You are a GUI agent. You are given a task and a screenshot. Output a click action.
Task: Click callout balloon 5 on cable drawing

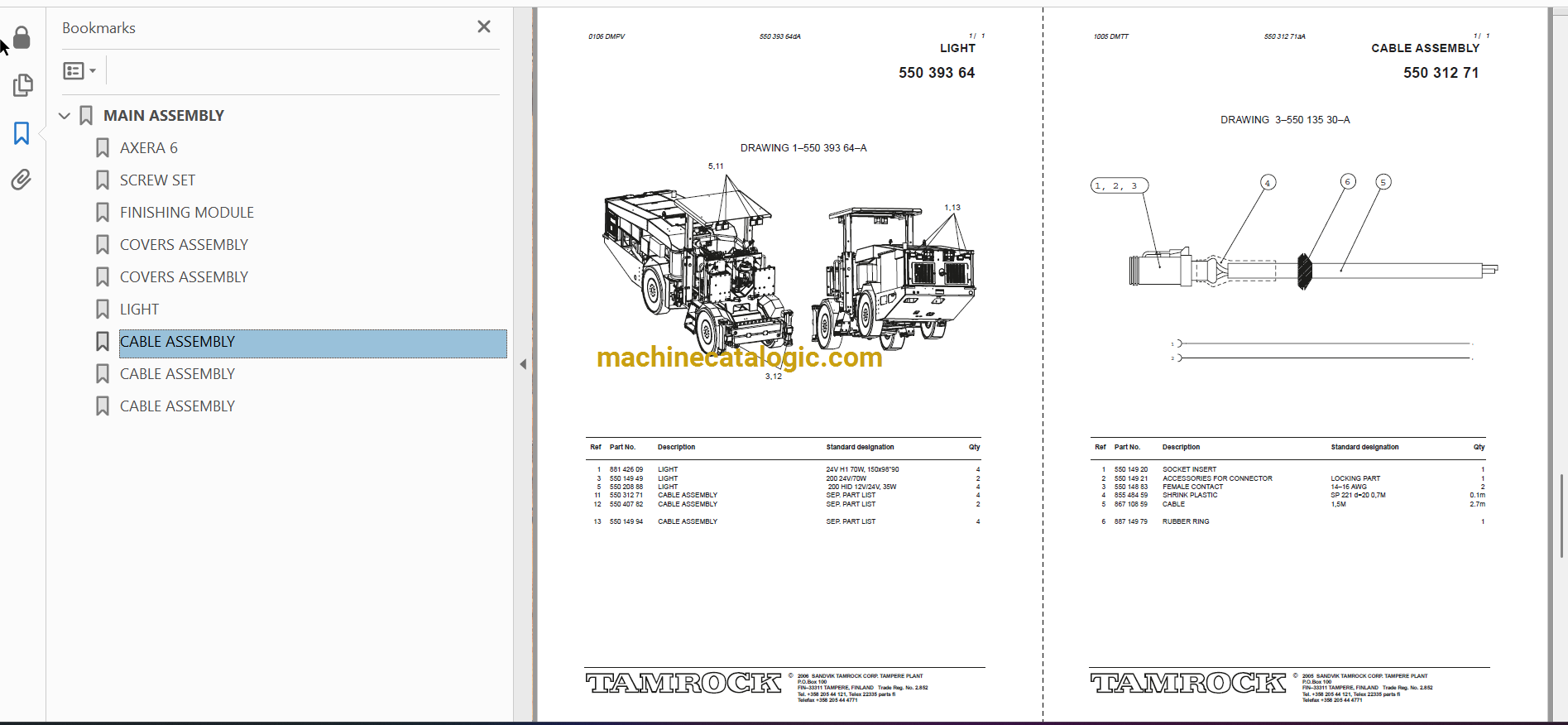[1383, 182]
